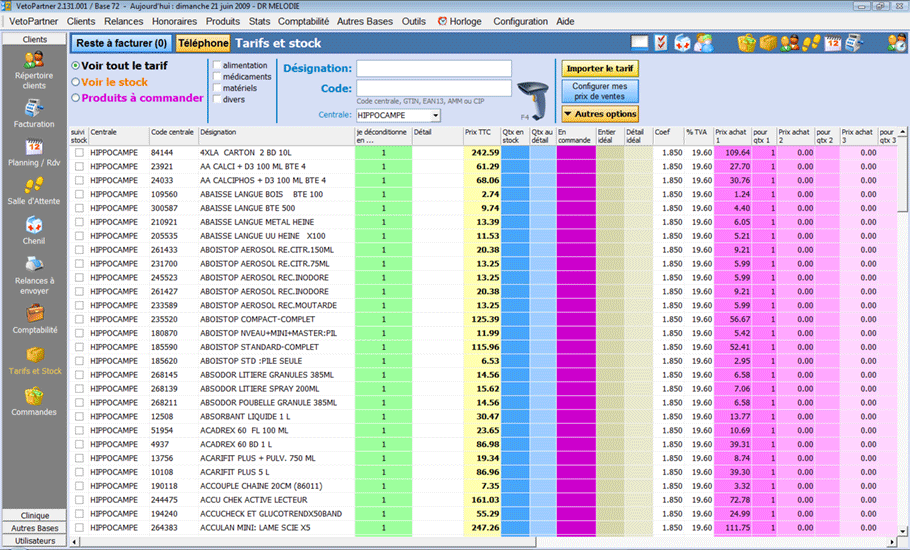Tick the matériels checkbox
The image size is (910, 550).
point(217,88)
